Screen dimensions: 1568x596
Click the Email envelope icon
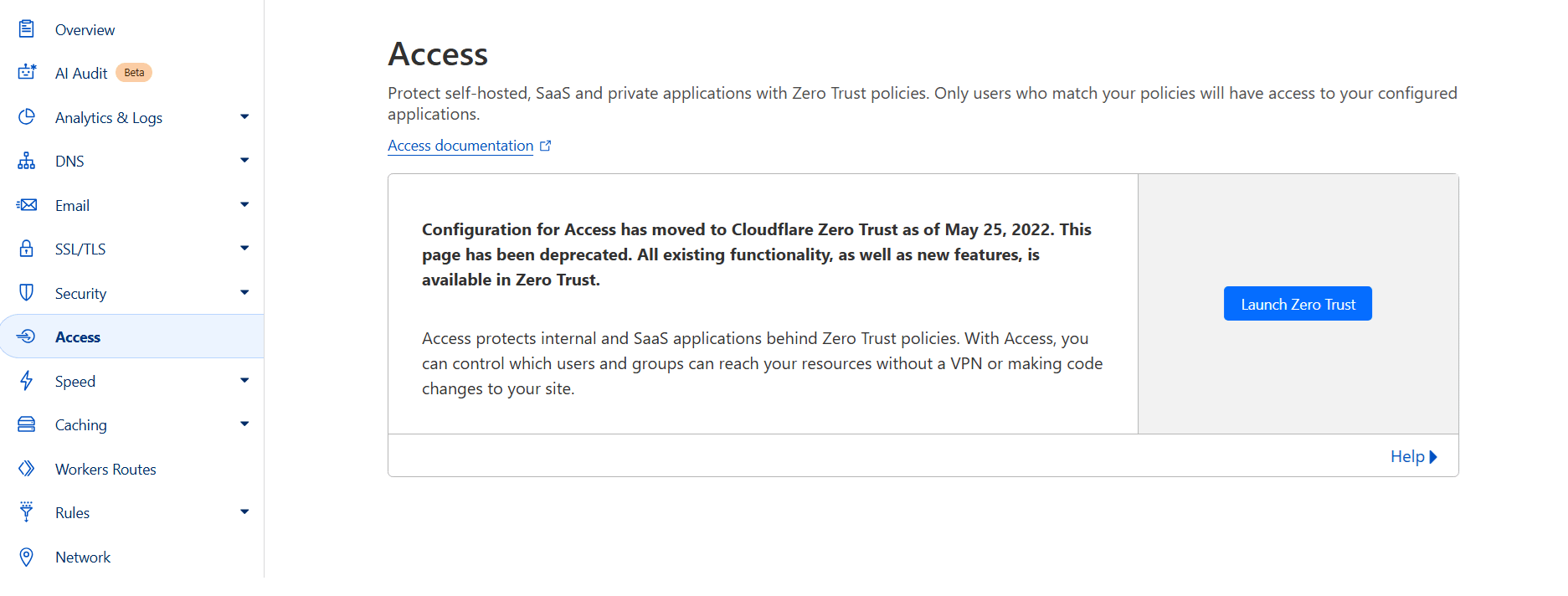tap(26, 204)
